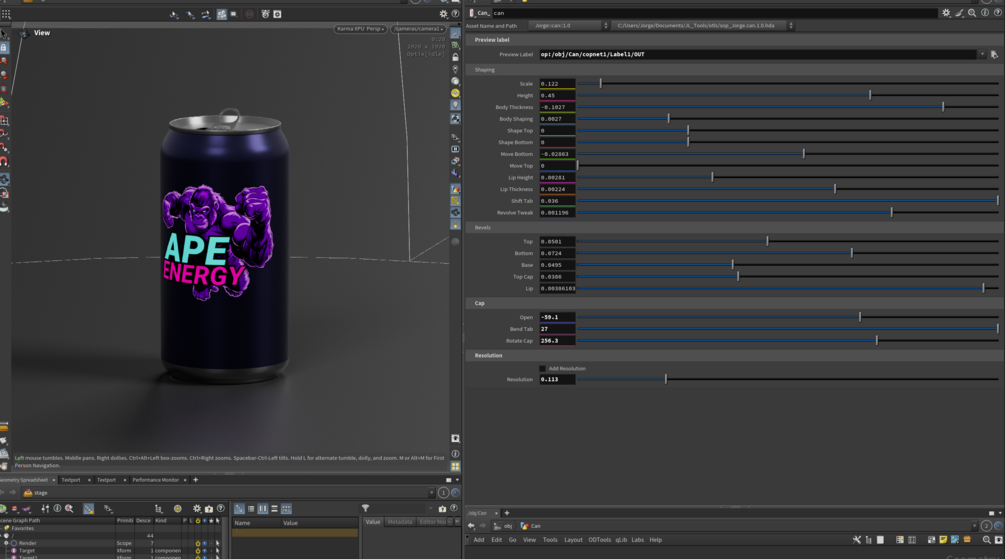Open the ODTools menu

click(599, 540)
